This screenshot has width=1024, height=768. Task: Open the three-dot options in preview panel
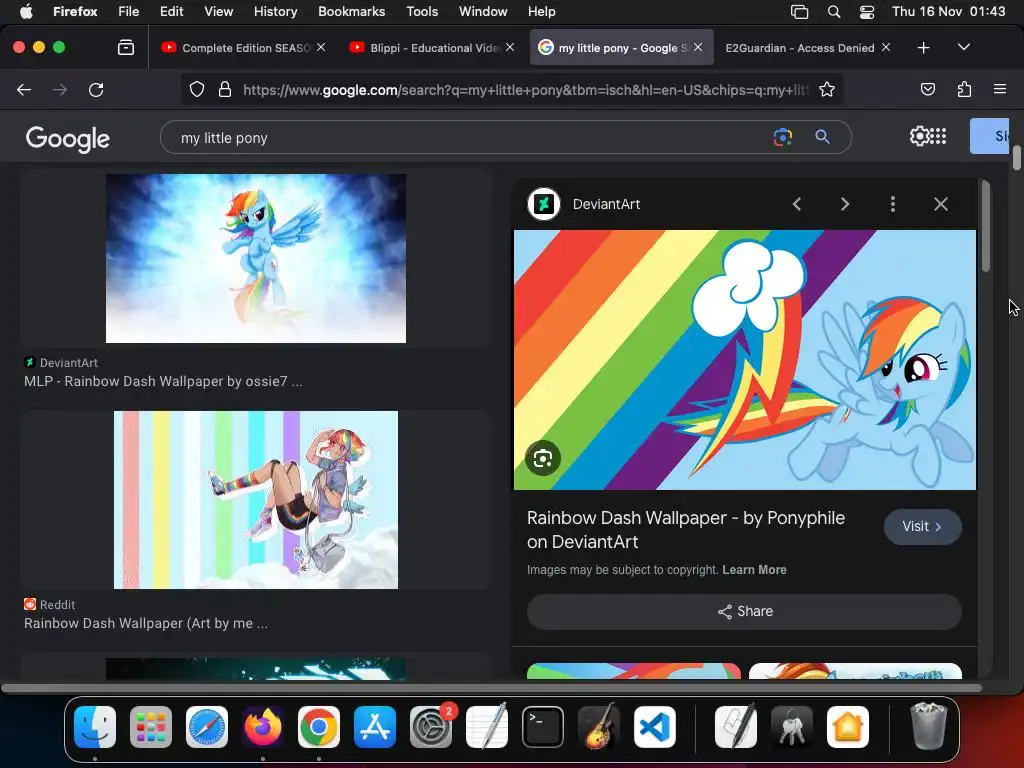[893, 204]
